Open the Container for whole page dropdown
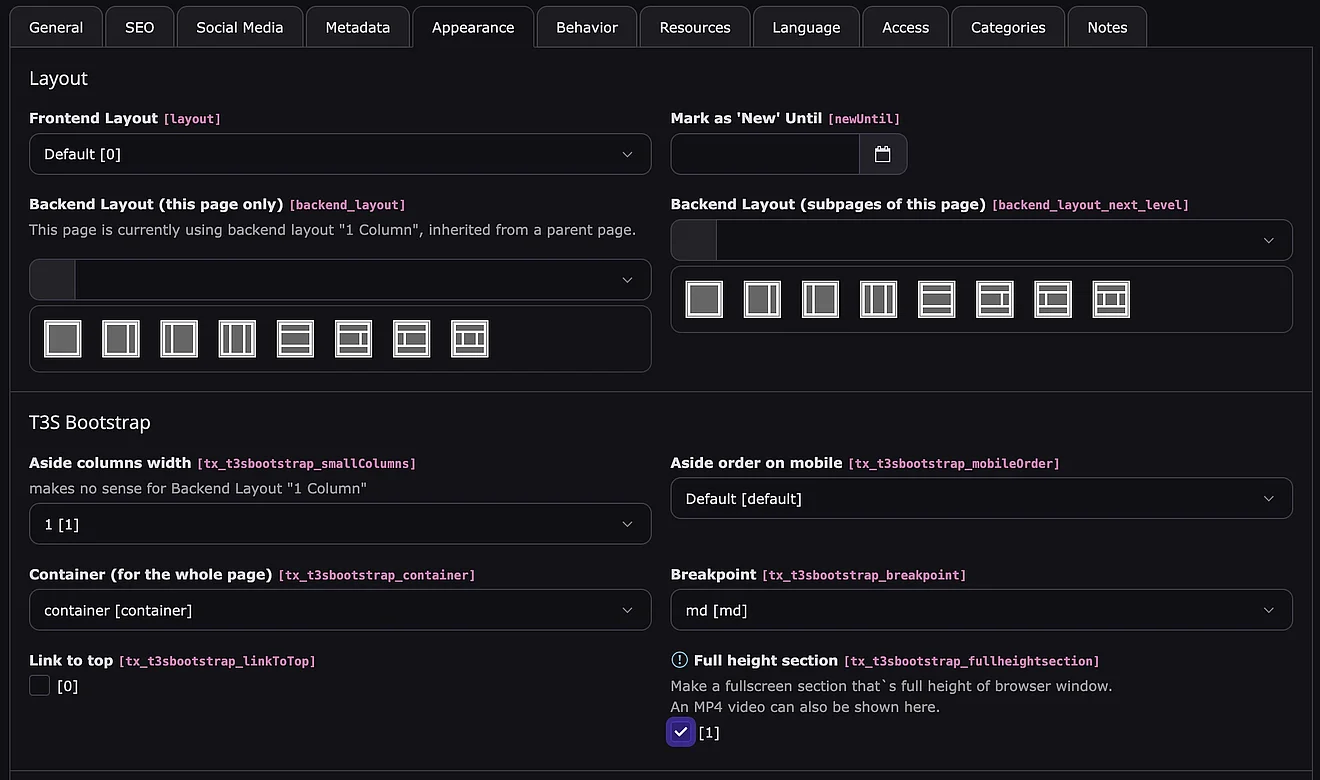This screenshot has height=780, width=1320. [340, 610]
